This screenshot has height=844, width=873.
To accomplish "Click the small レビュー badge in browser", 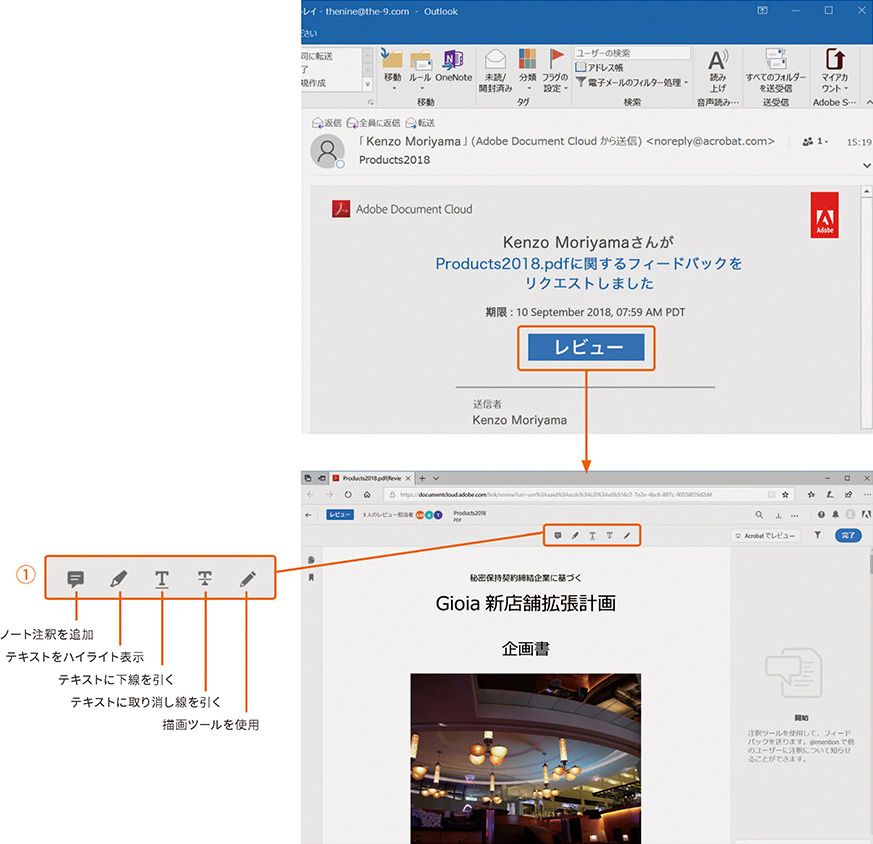I will 340,514.
